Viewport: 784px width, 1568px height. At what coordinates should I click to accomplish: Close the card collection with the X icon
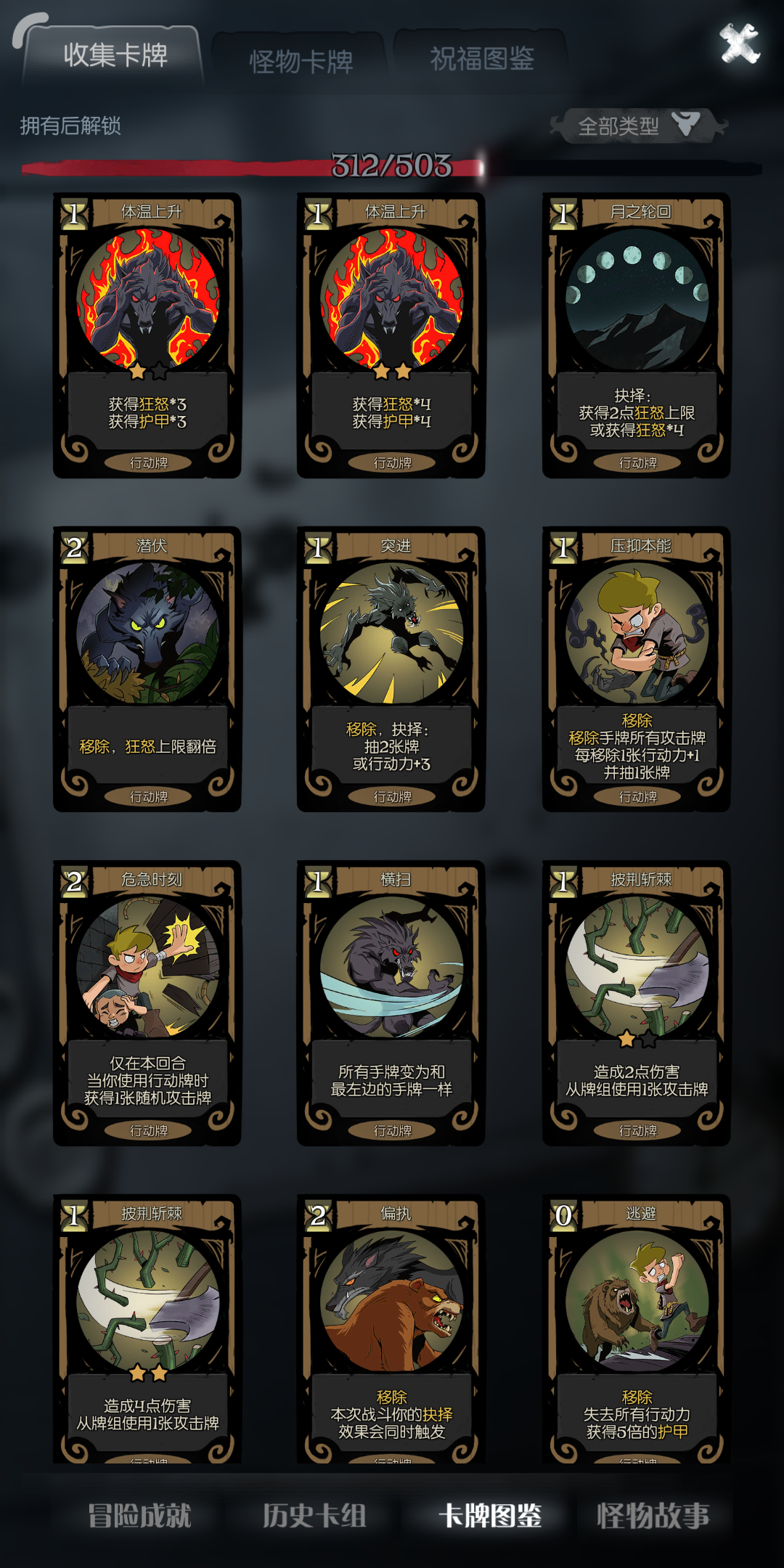point(739,44)
